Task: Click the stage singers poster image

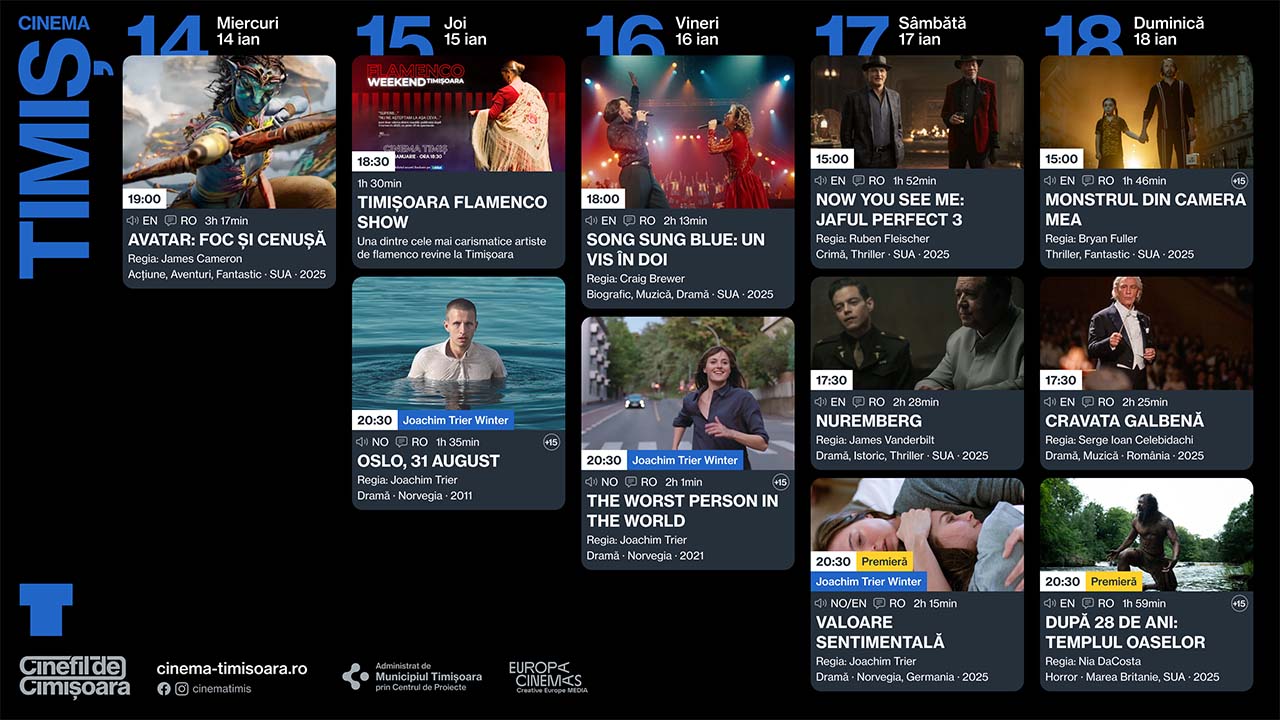Action: [x=688, y=132]
